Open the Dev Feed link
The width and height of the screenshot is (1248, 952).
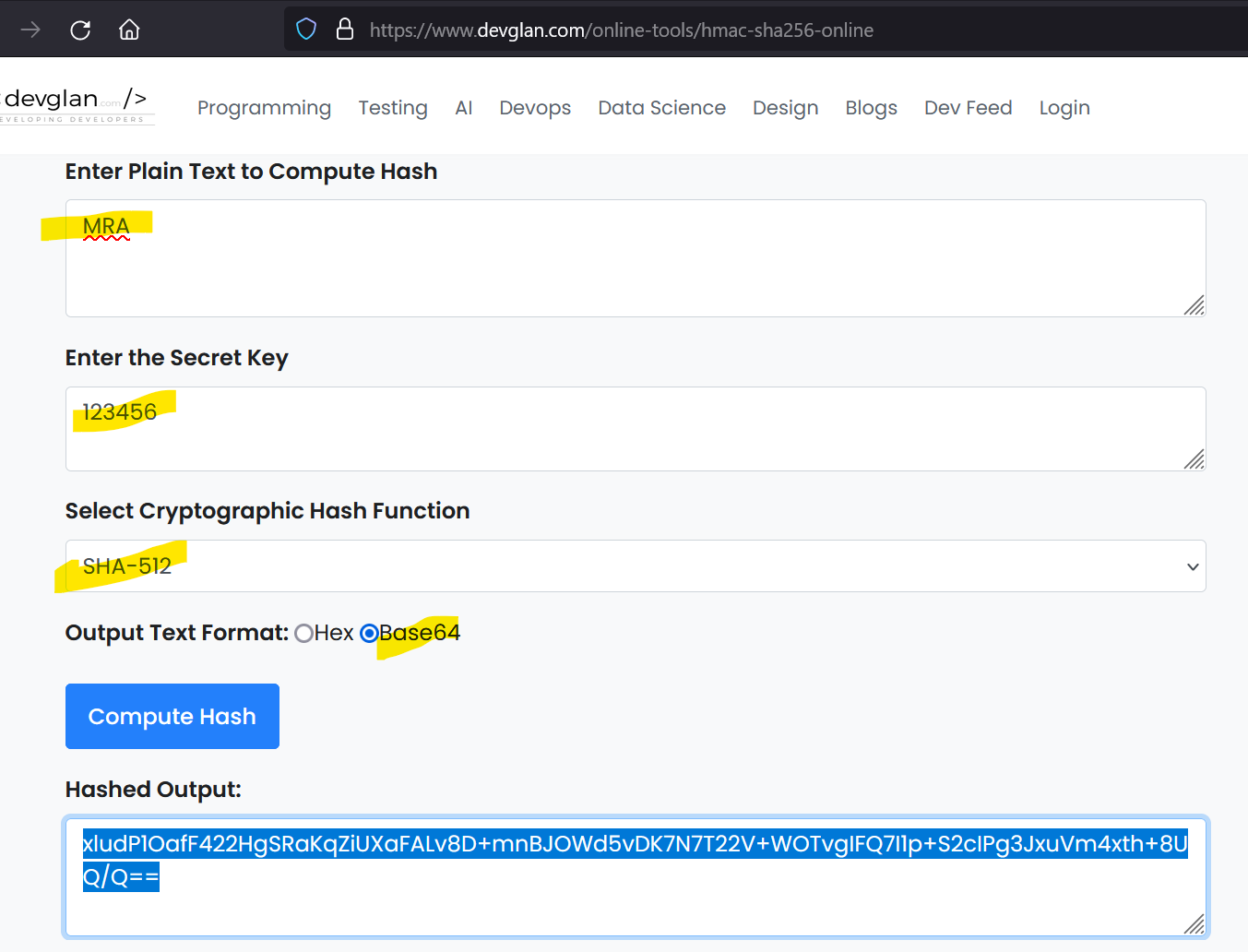969,108
